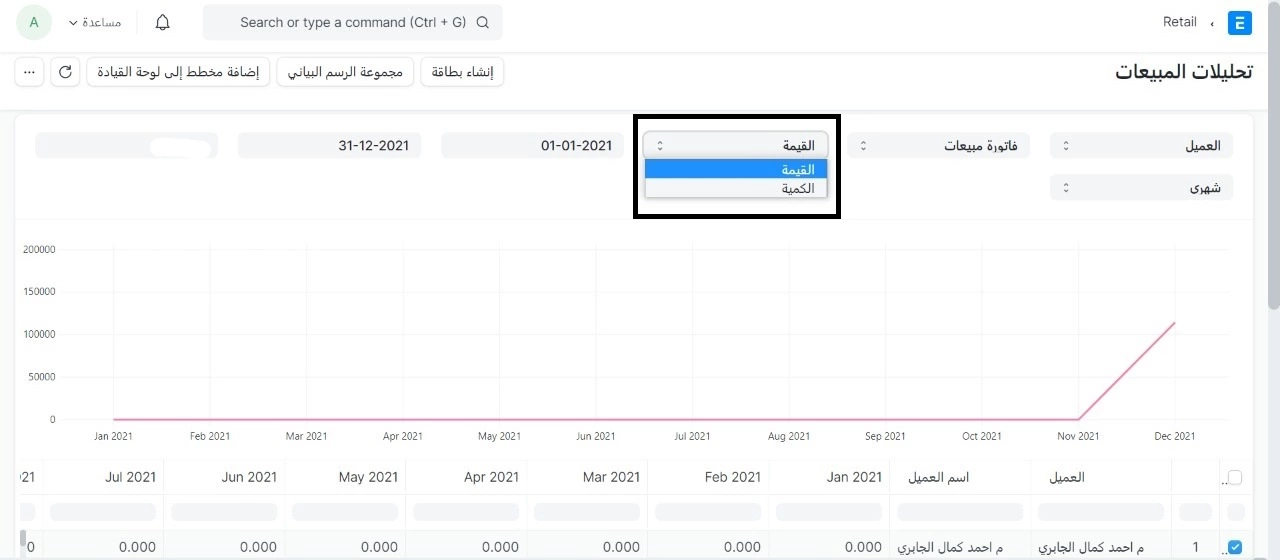Click the Jan 2021 column header
1280x560 pixels.
pyautogui.click(x=830, y=477)
